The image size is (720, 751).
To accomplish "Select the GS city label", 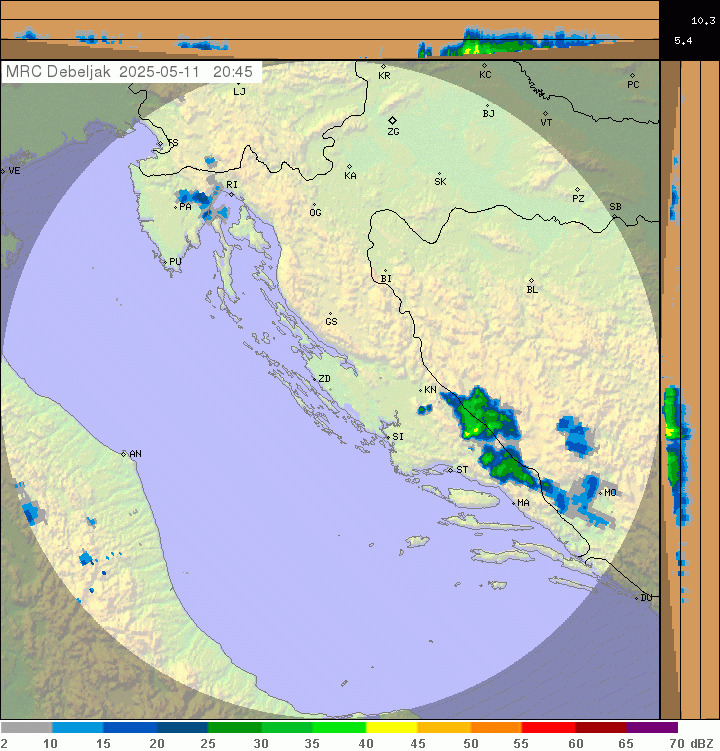I will click(x=331, y=321).
